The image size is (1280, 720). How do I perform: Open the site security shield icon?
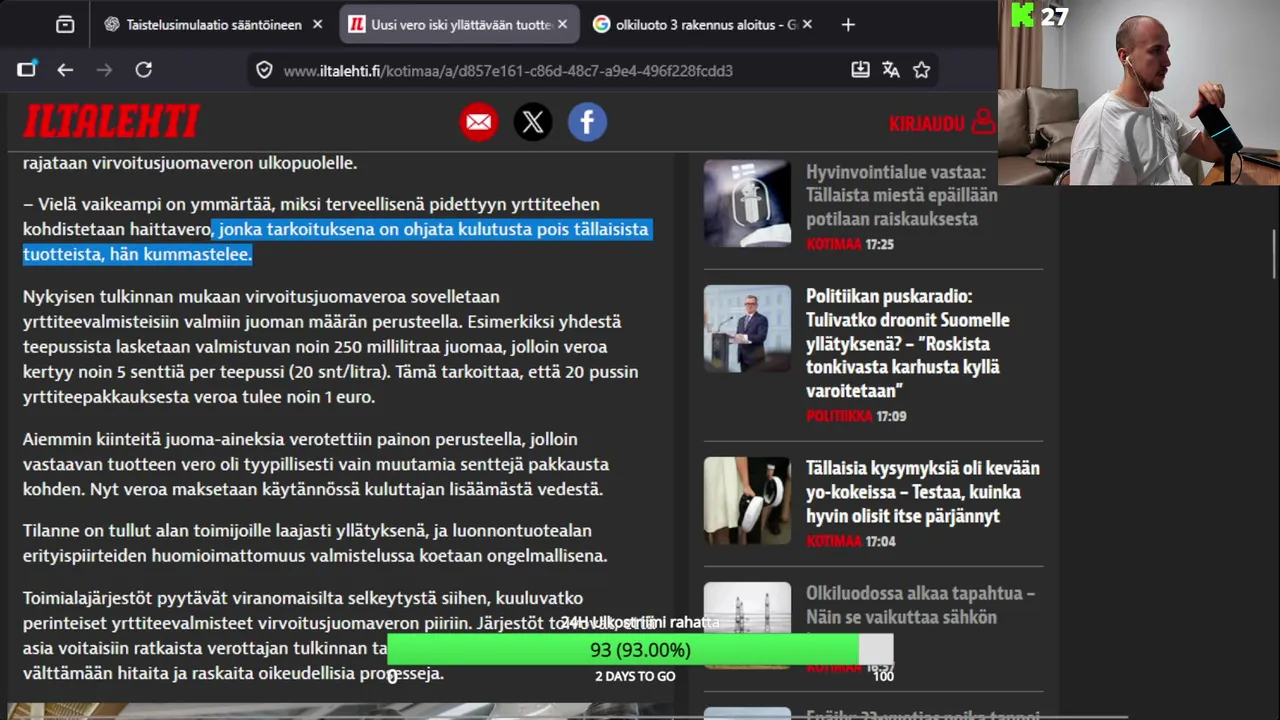[264, 70]
